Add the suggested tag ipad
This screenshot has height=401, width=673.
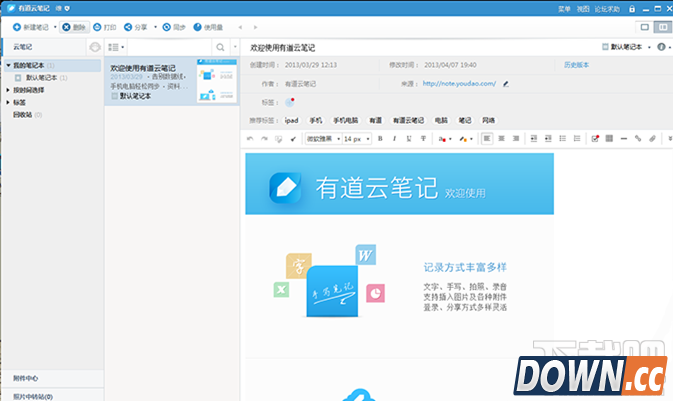tap(291, 121)
